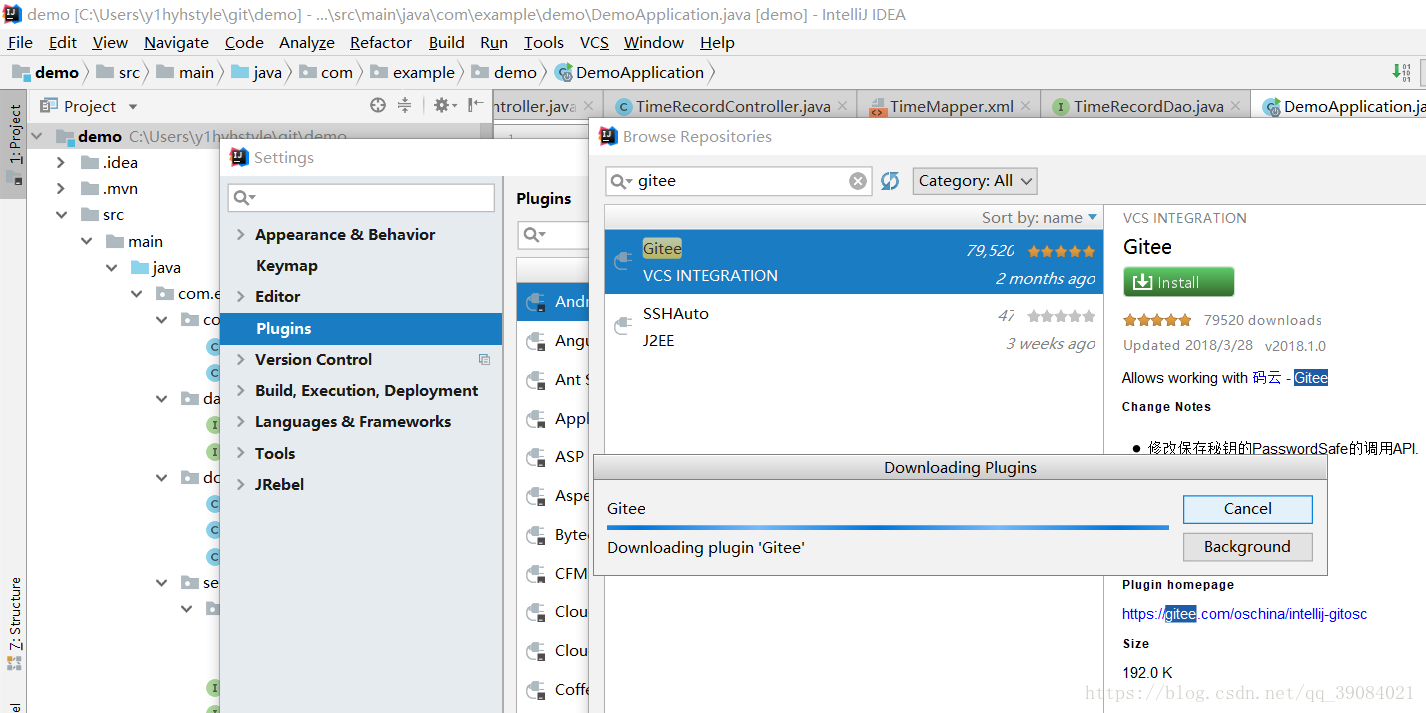Switch to TimeMapper.xml editor tab

tap(951, 106)
